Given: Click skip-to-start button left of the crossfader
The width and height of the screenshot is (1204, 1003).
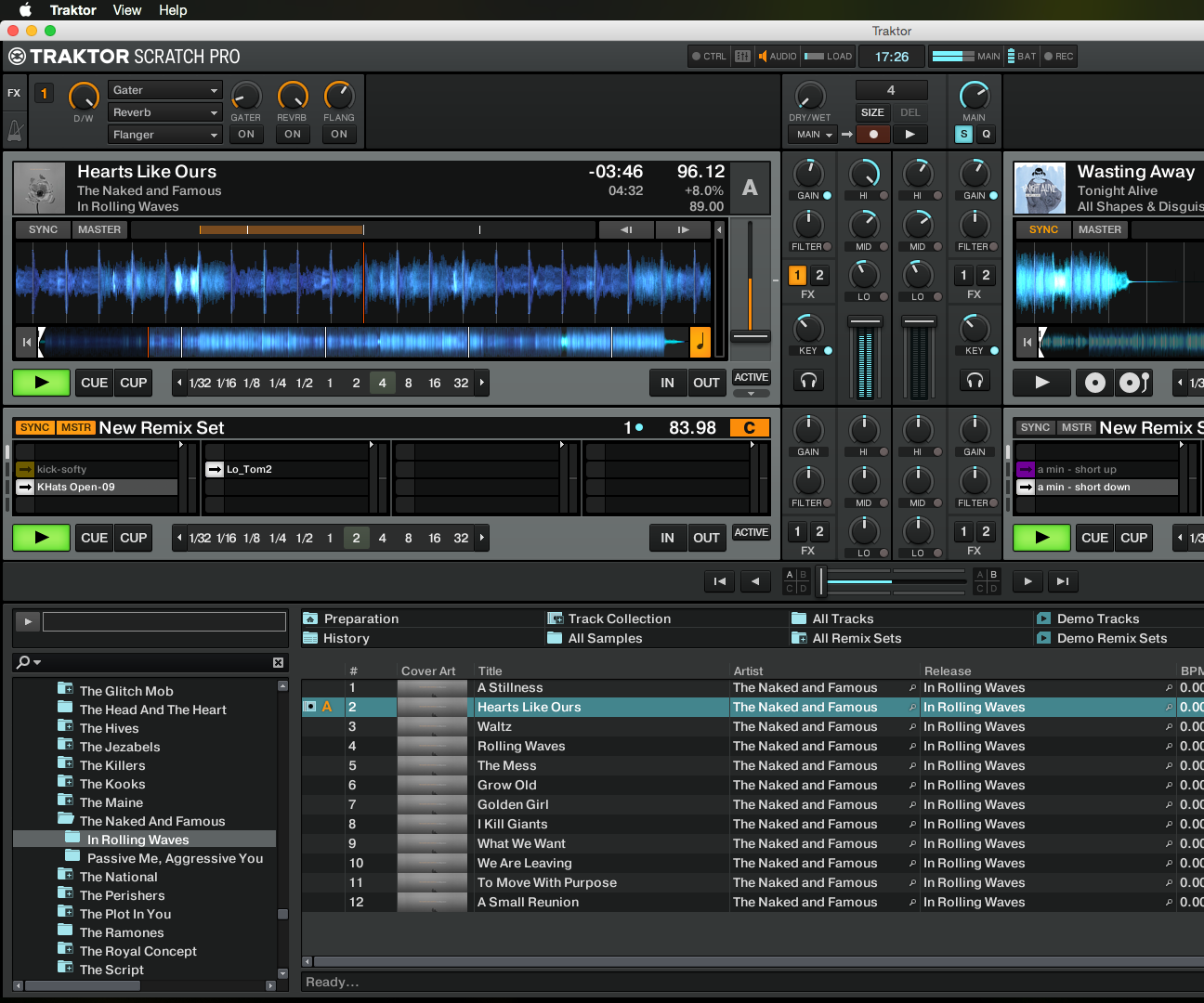Looking at the screenshot, I should (719, 581).
